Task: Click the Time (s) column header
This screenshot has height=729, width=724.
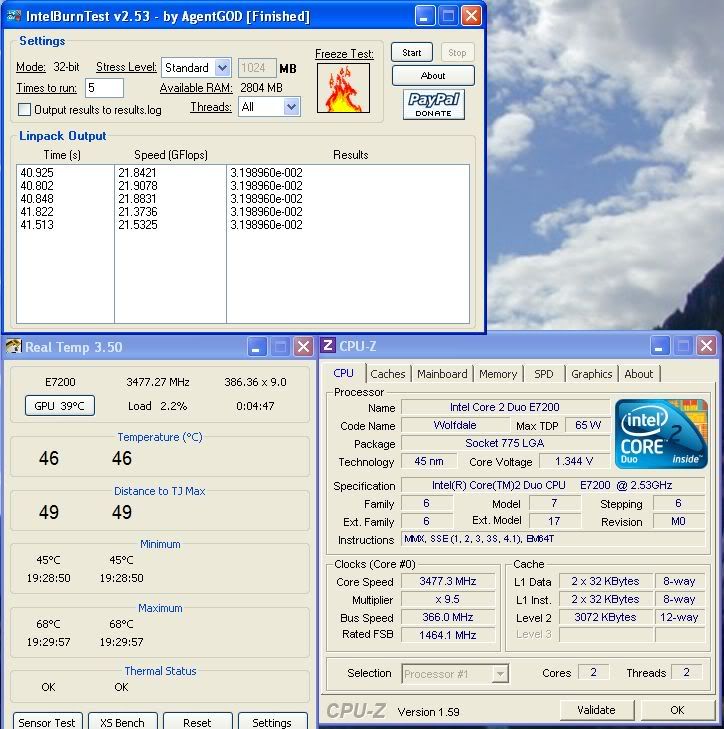Action: pos(62,155)
